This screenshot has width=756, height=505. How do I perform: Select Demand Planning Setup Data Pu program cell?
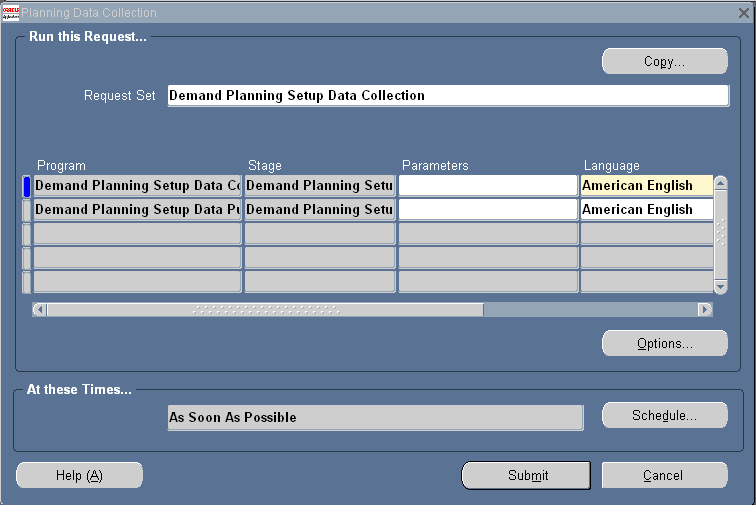(137, 210)
